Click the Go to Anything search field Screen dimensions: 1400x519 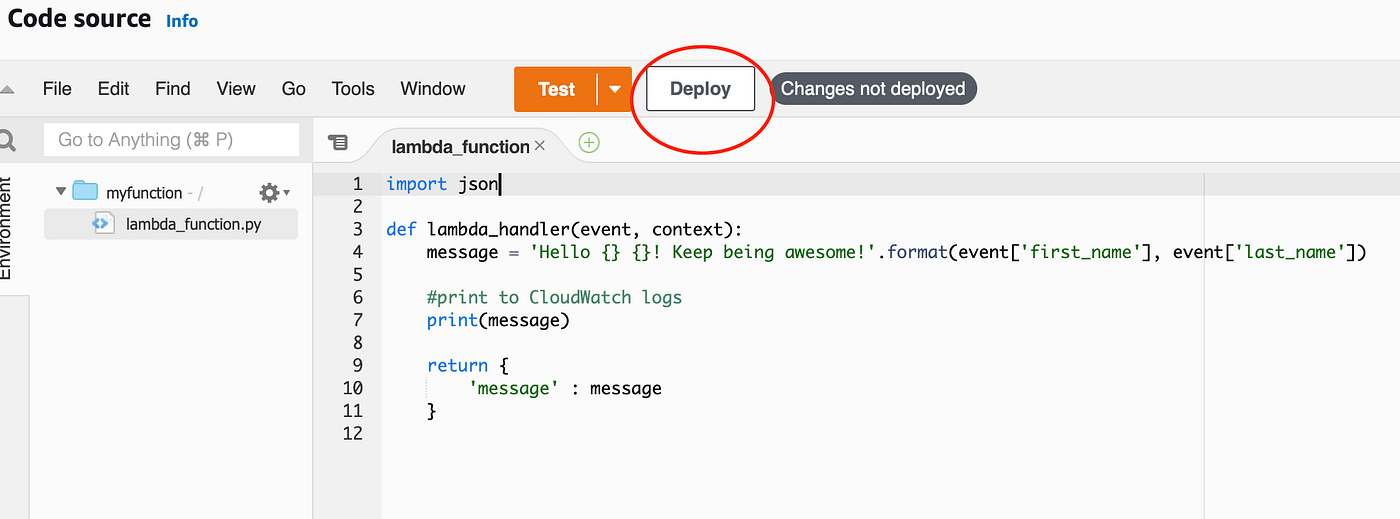pyautogui.click(x=171, y=140)
